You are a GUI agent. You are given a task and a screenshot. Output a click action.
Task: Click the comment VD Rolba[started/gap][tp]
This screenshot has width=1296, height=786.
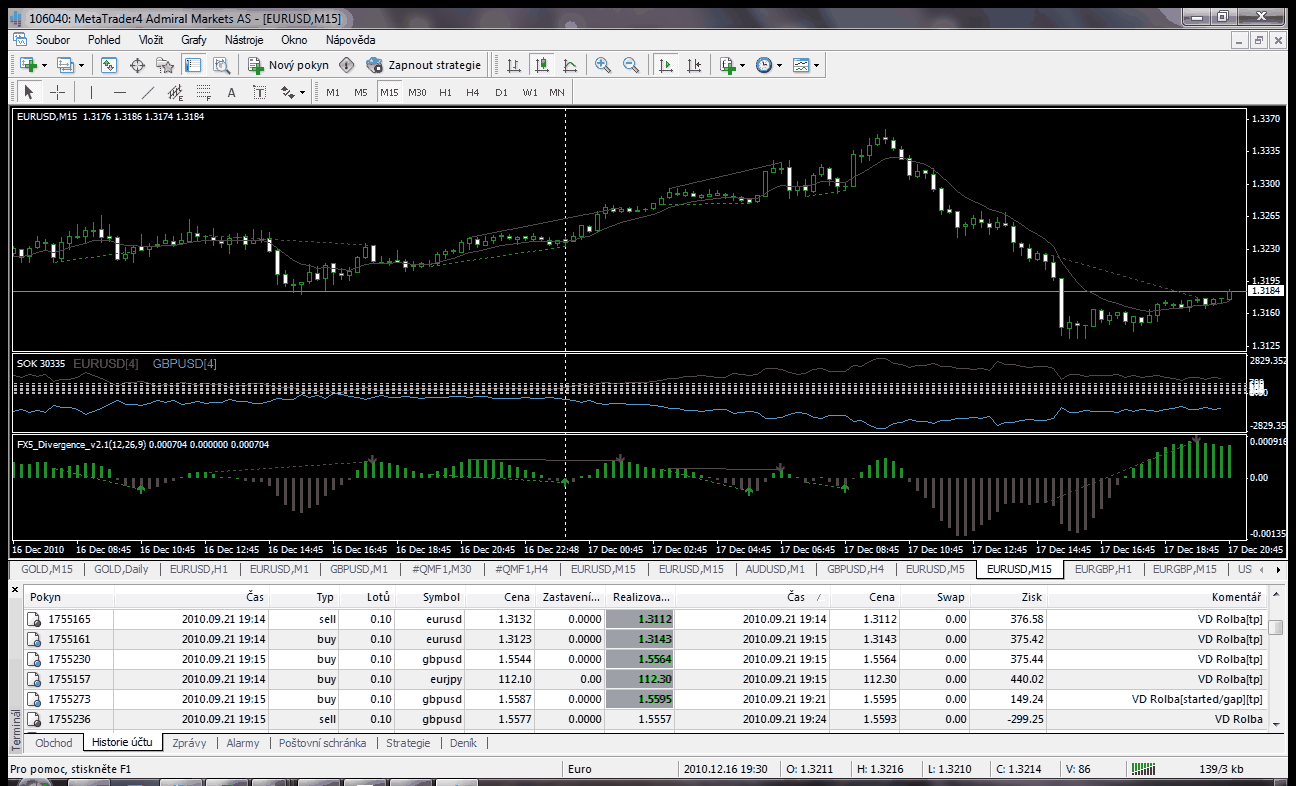pos(1197,699)
